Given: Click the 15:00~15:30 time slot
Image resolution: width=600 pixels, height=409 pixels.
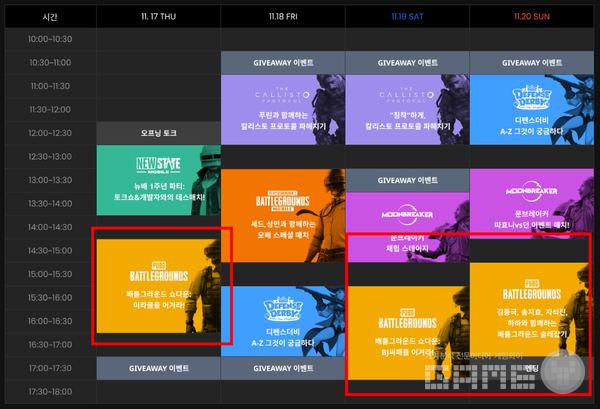Looking at the screenshot, I should point(50,274).
